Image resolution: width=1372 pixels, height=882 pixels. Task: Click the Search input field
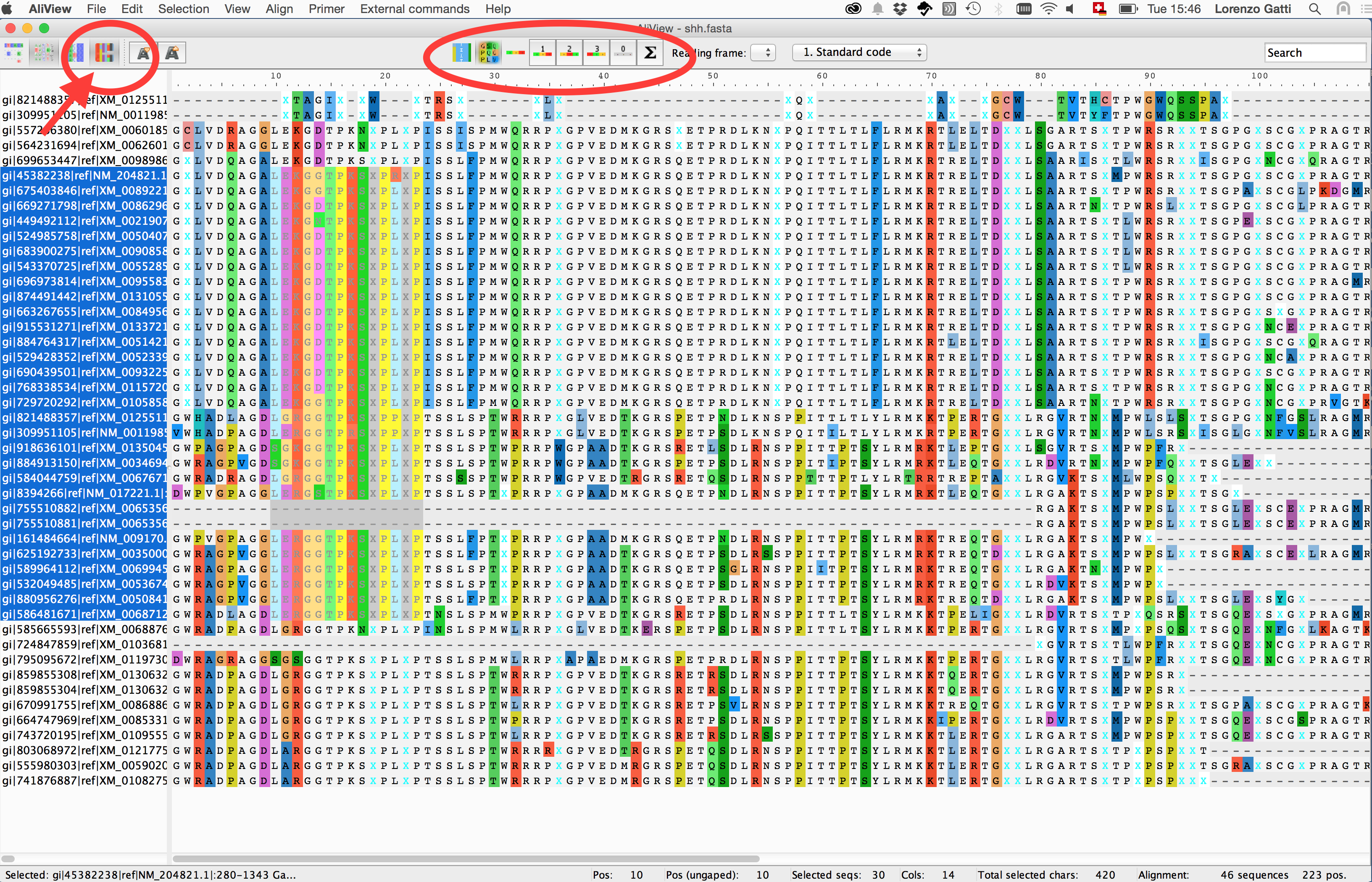1315,53
